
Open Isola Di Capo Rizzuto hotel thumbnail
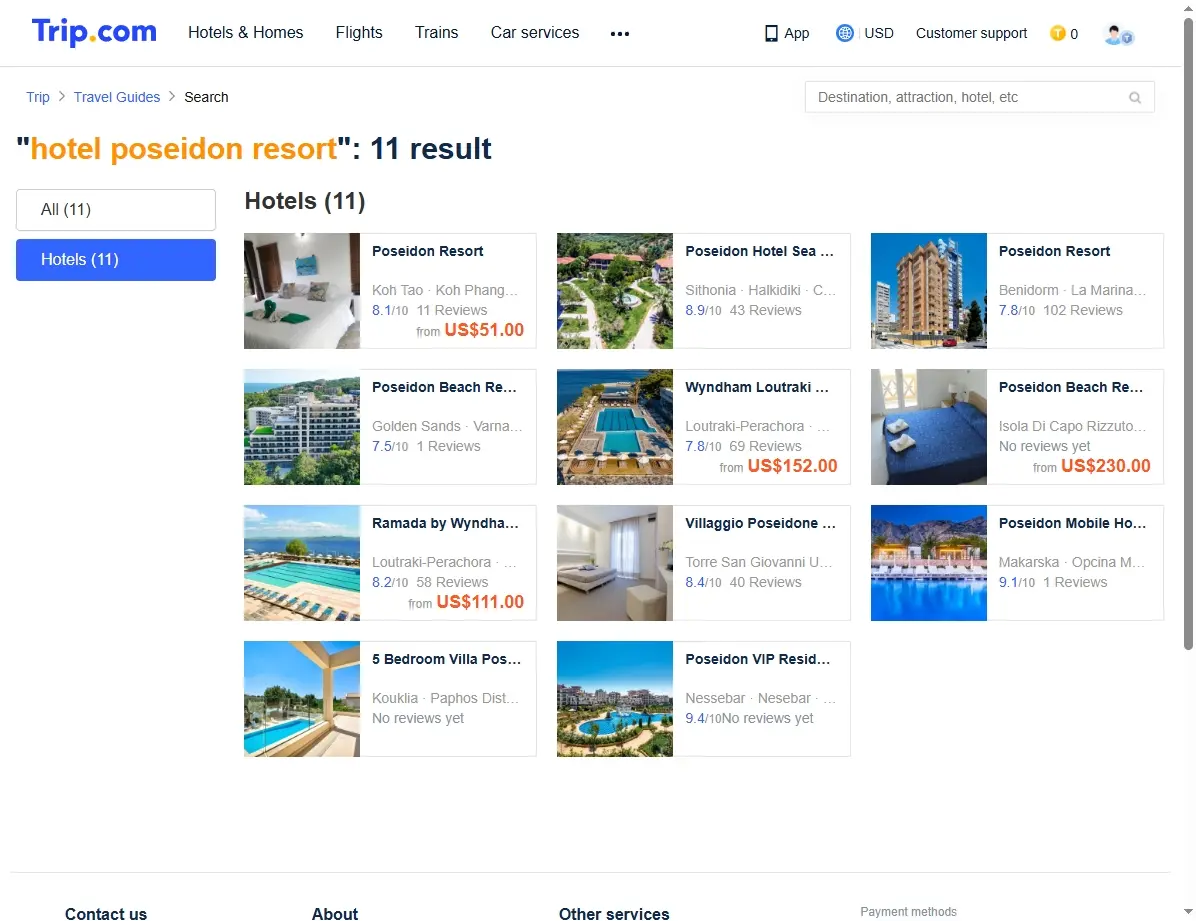click(928, 427)
